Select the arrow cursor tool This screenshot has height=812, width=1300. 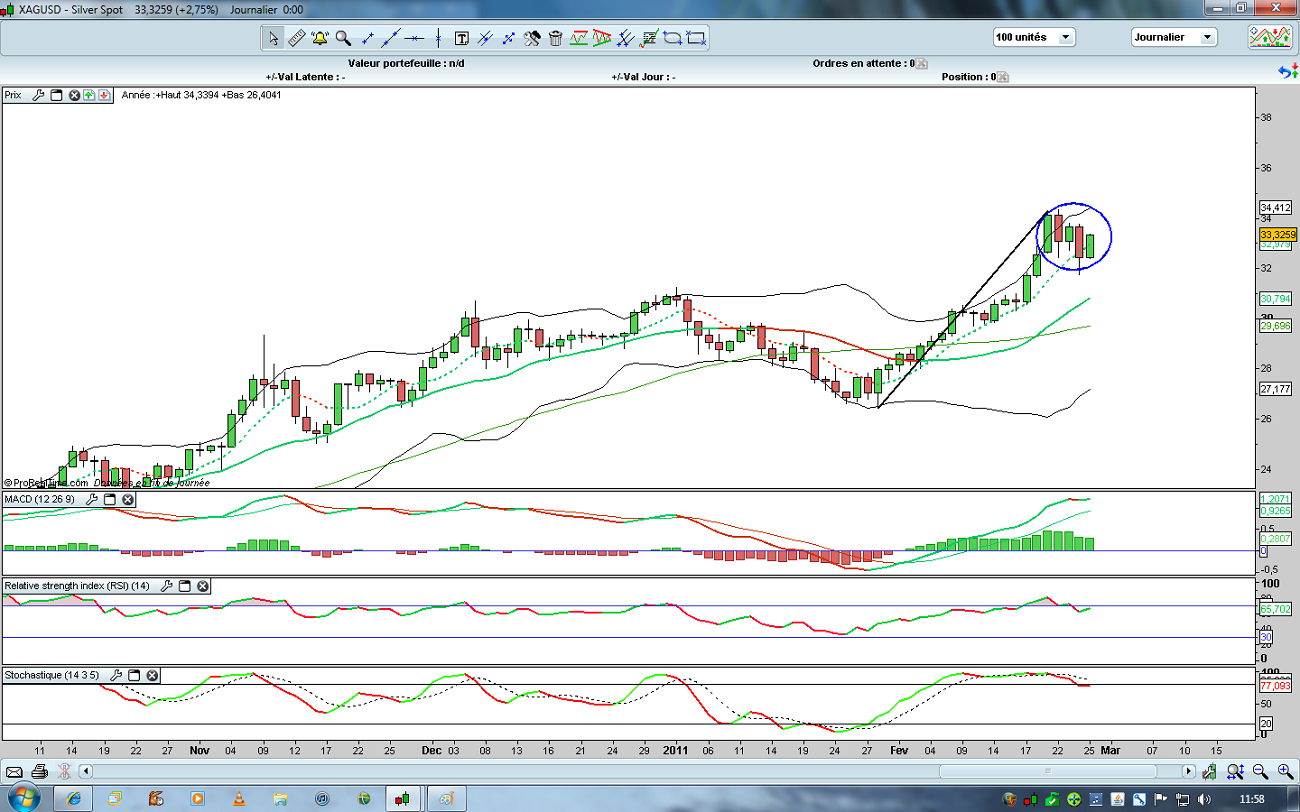pos(273,38)
